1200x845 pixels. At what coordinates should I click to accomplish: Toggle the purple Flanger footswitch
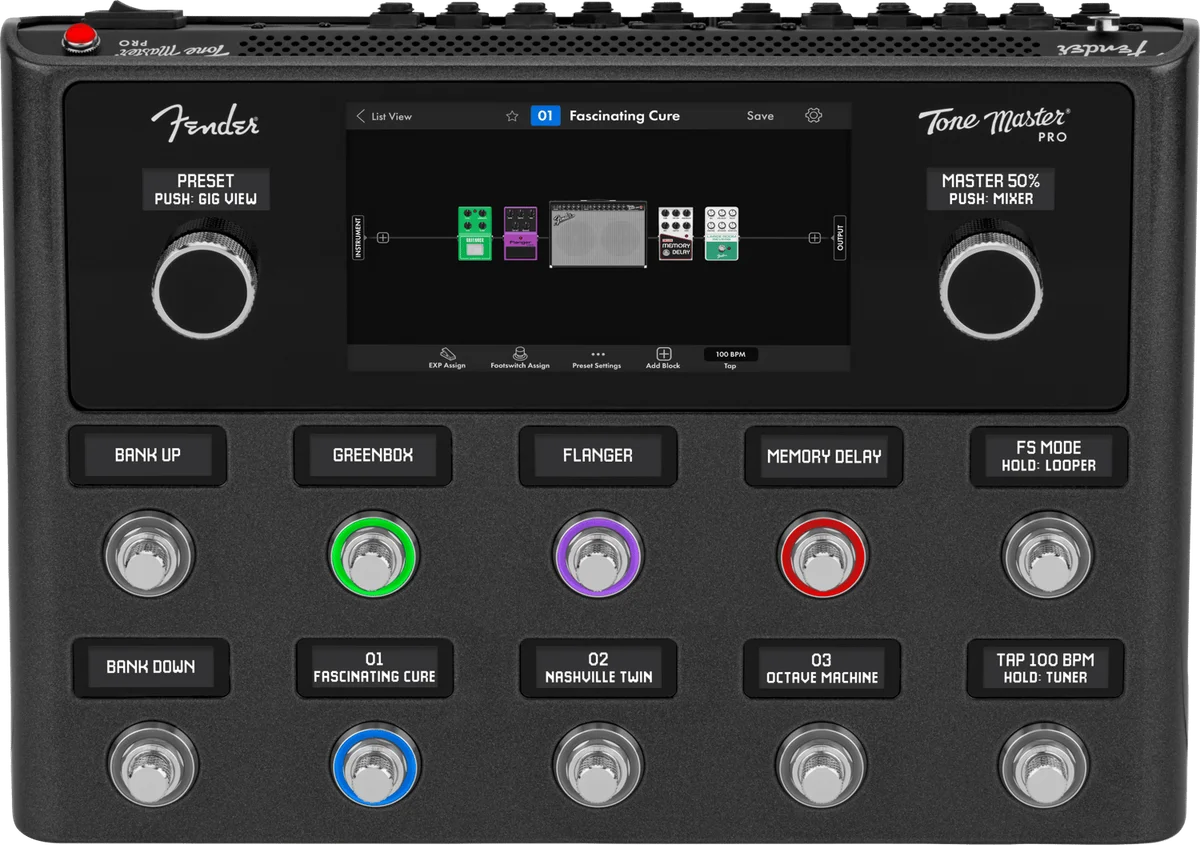pyautogui.click(x=597, y=555)
